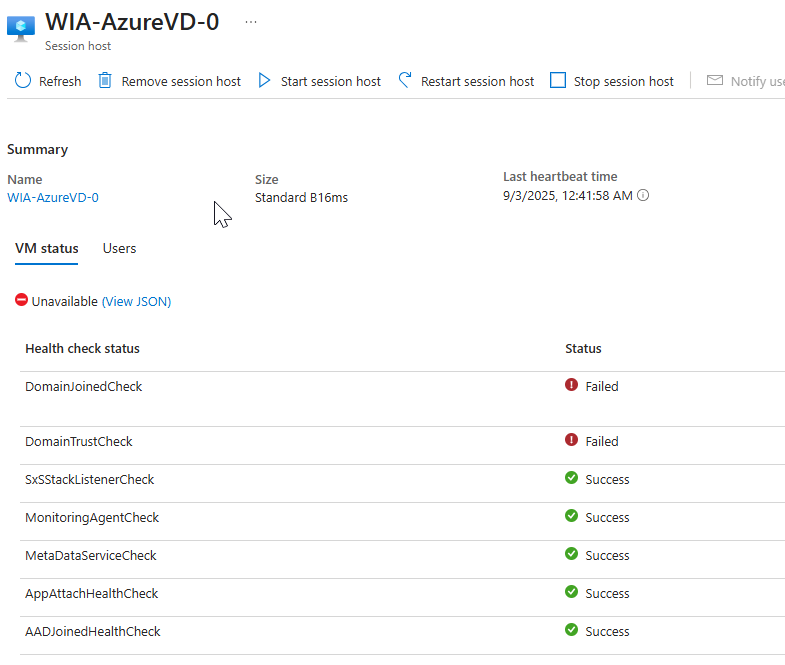The width and height of the screenshot is (785, 665).
Task: Click Success text for AADJoinedHealthCheck
Action: [x=607, y=632]
